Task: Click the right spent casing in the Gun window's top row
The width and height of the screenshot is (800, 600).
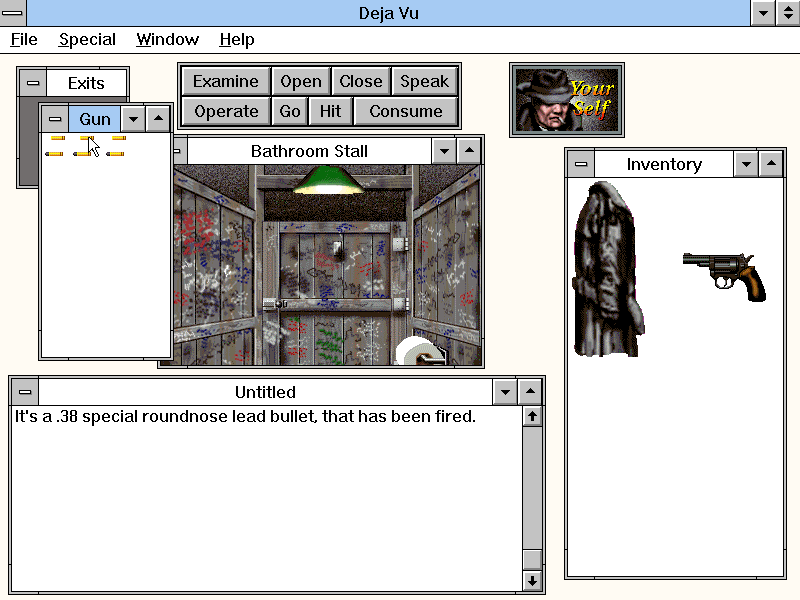Action: click(118, 138)
